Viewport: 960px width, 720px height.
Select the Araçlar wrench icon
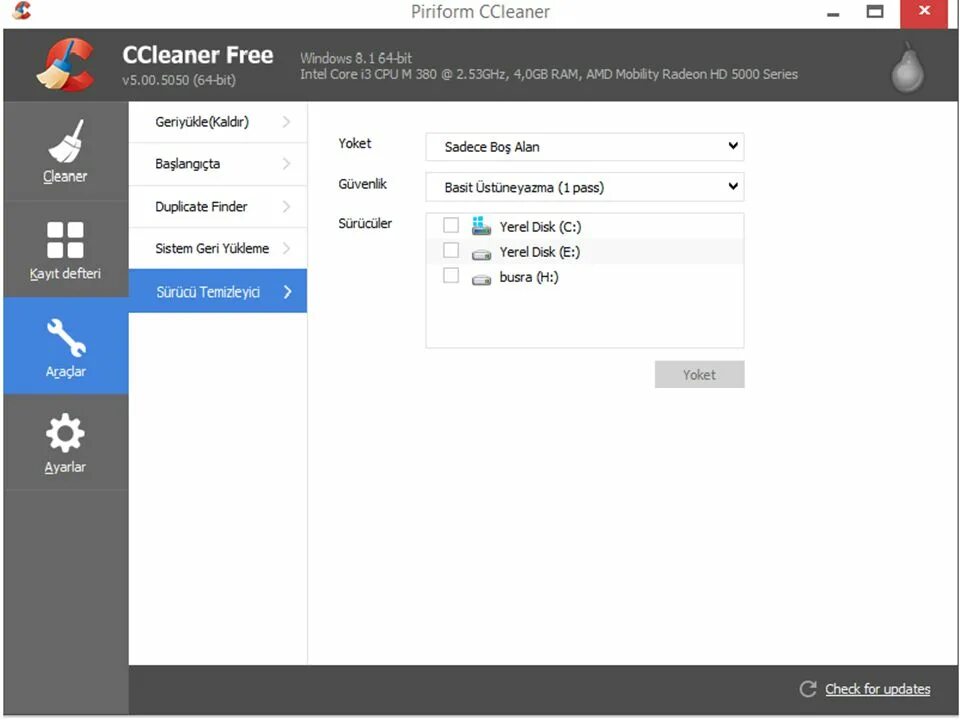point(66,337)
